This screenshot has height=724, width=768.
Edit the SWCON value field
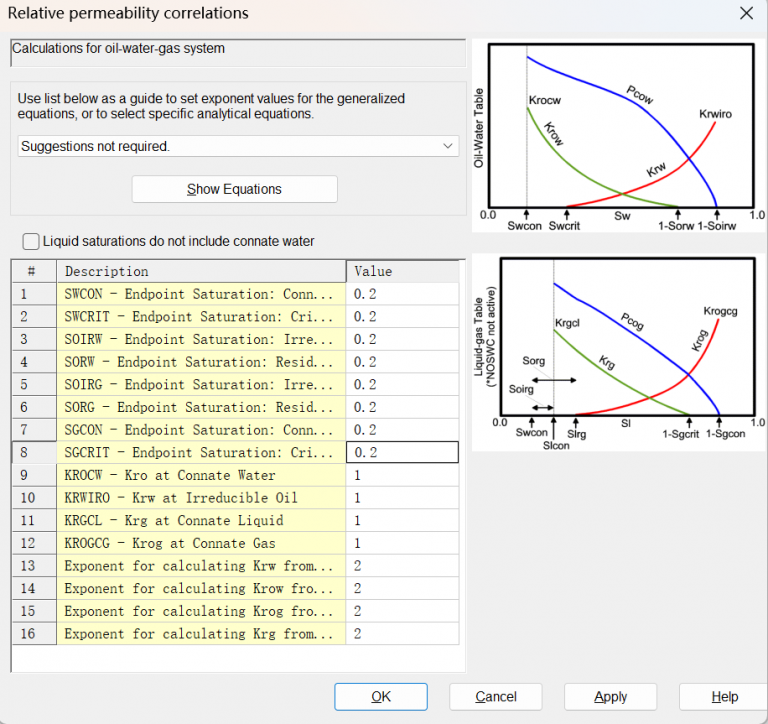click(x=402, y=294)
